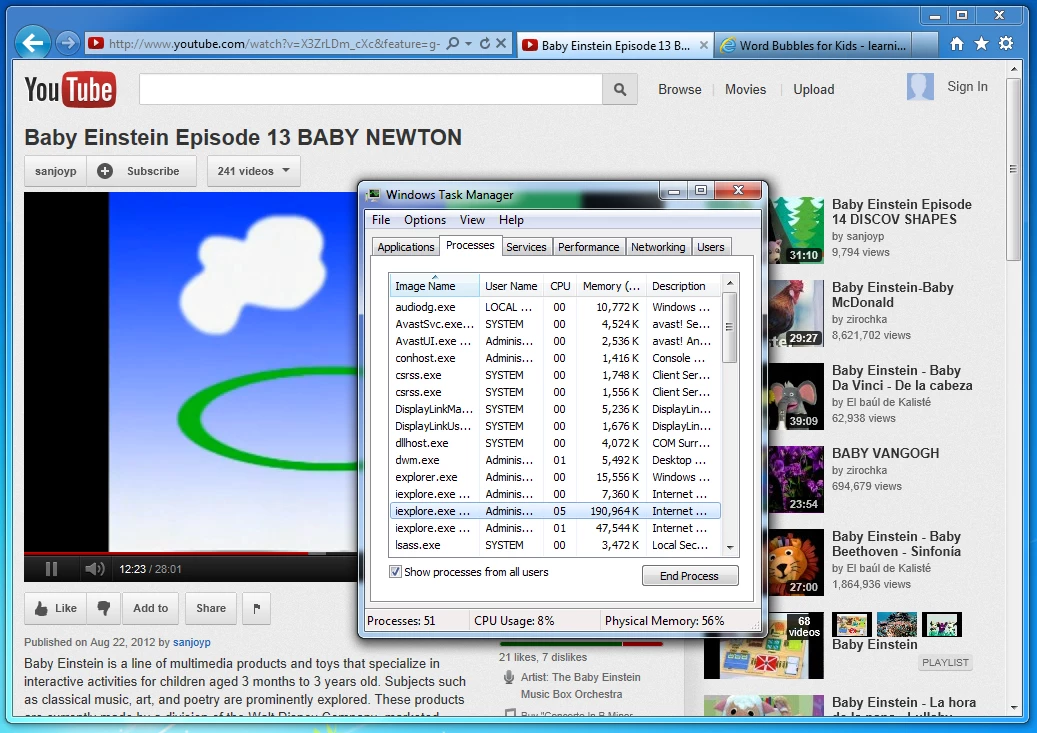The width and height of the screenshot is (1037, 733).
Task: Click the YouTube search magnifier button
Action: [x=620, y=89]
